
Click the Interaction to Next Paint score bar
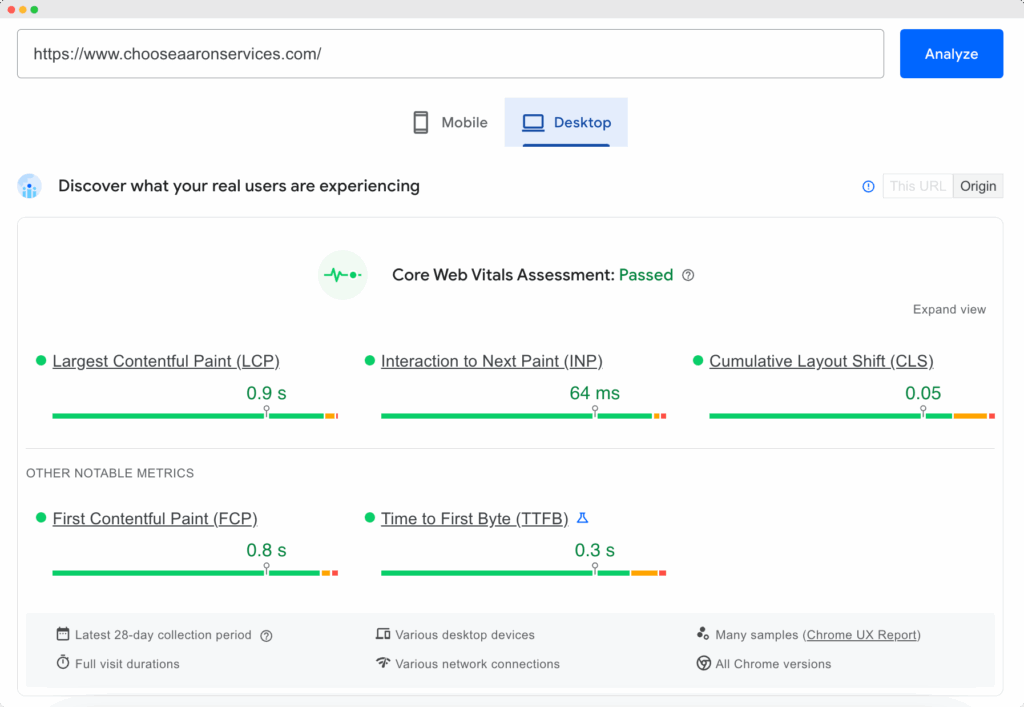tap(520, 415)
